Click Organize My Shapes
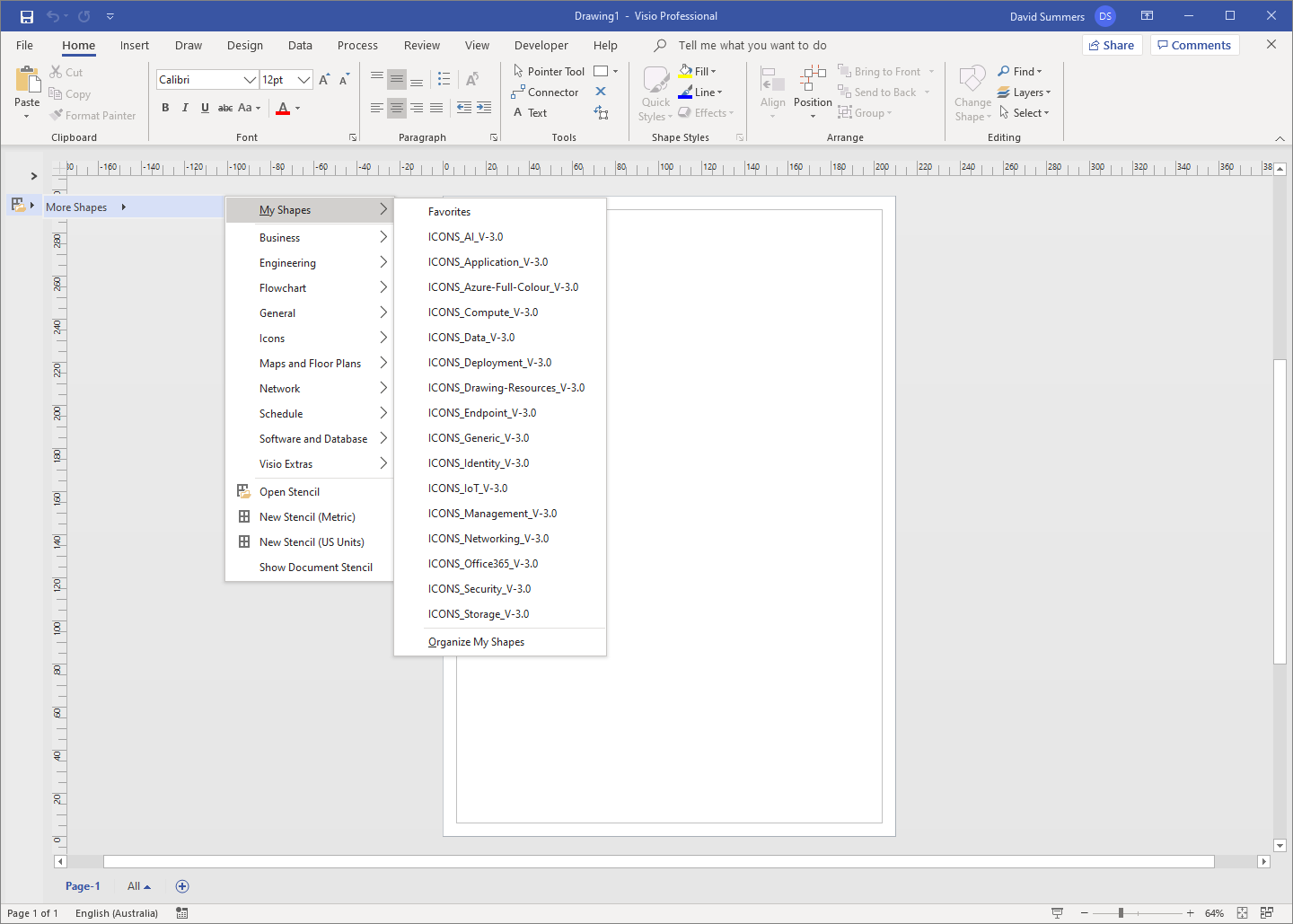 (500, 642)
